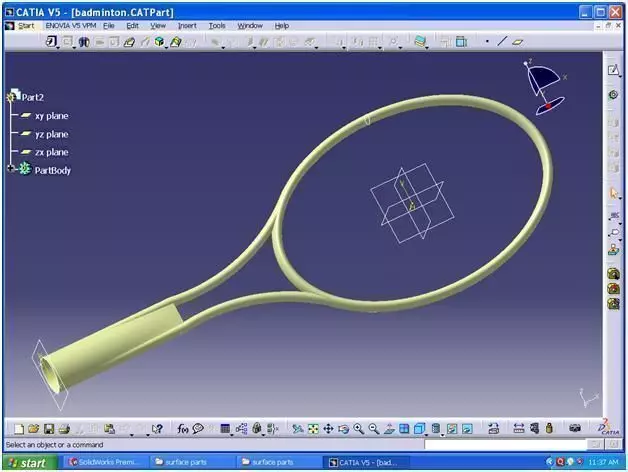Open the Insert menu

(187, 26)
